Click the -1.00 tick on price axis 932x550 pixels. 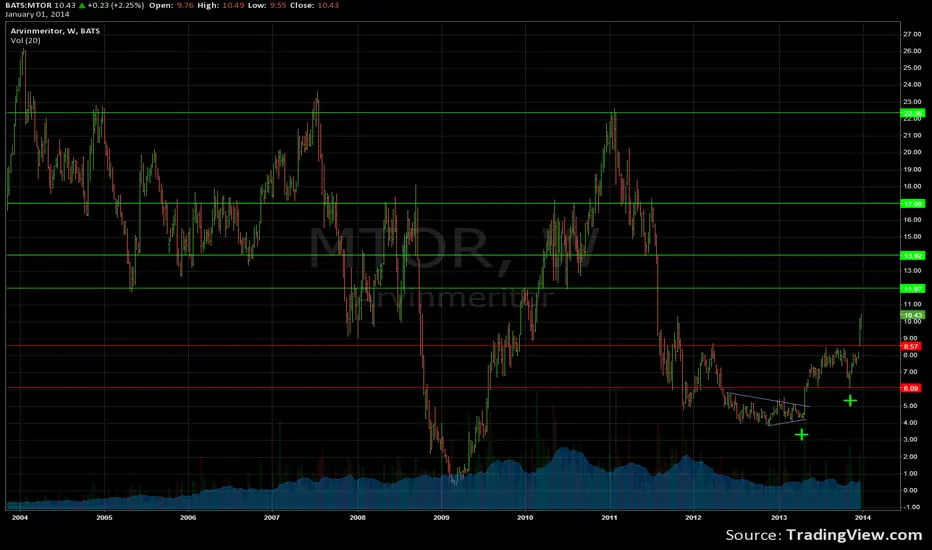click(x=911, y=507)
